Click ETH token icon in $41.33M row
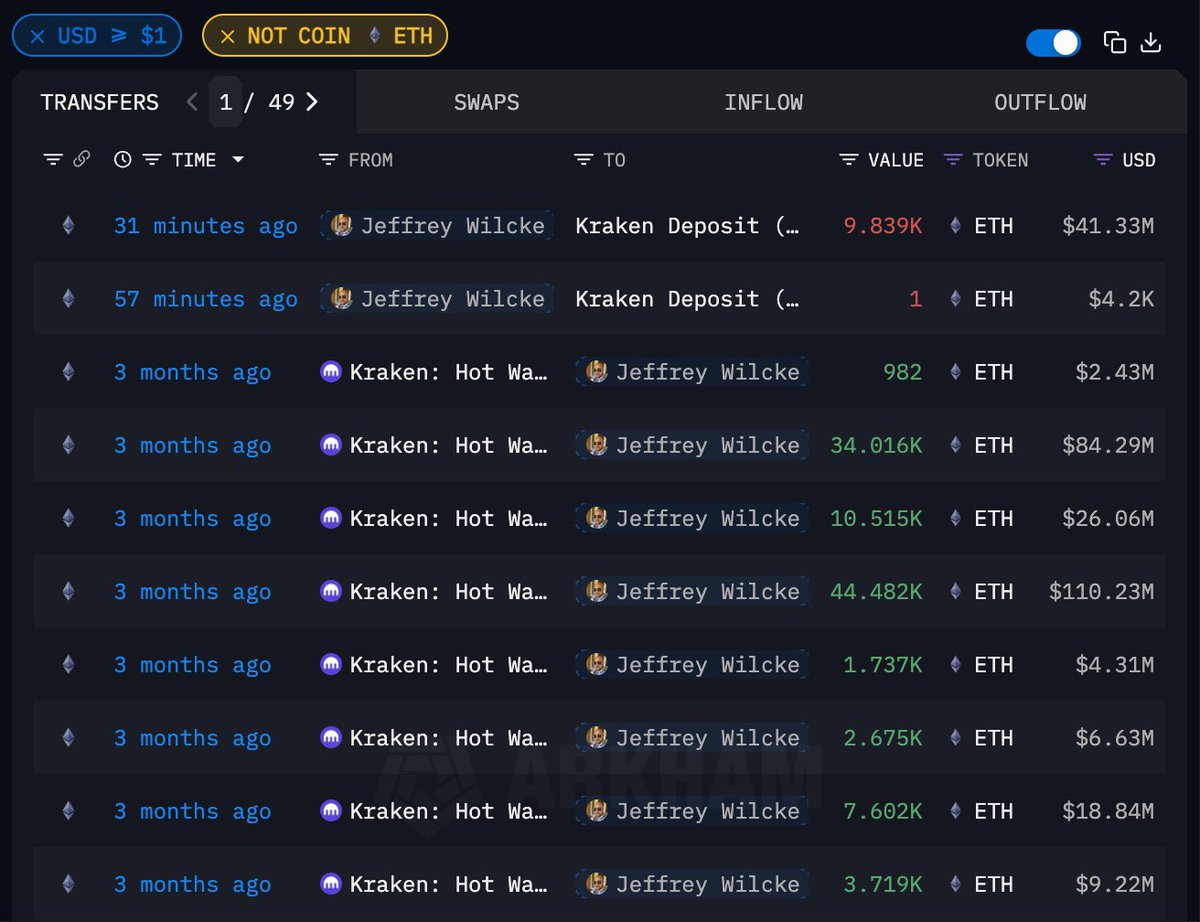Image resolution: width=1200 pixels, height=922 pixels. click(956, 226)
